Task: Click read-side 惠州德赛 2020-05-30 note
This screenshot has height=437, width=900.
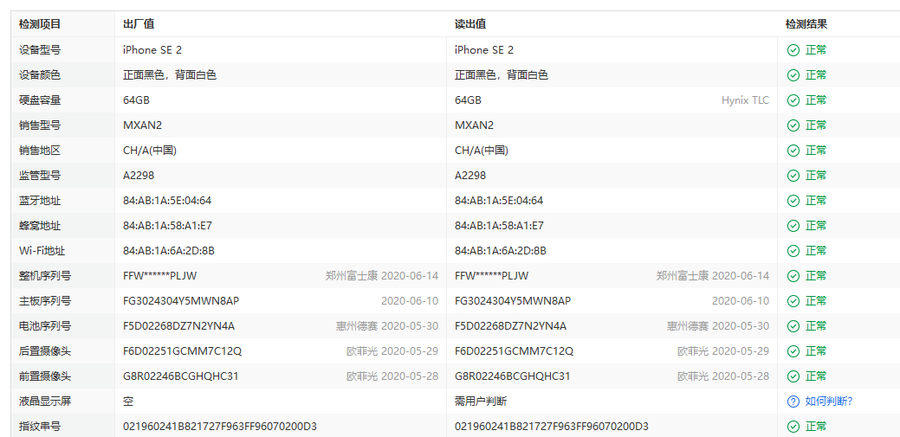Action: [718, 326]
